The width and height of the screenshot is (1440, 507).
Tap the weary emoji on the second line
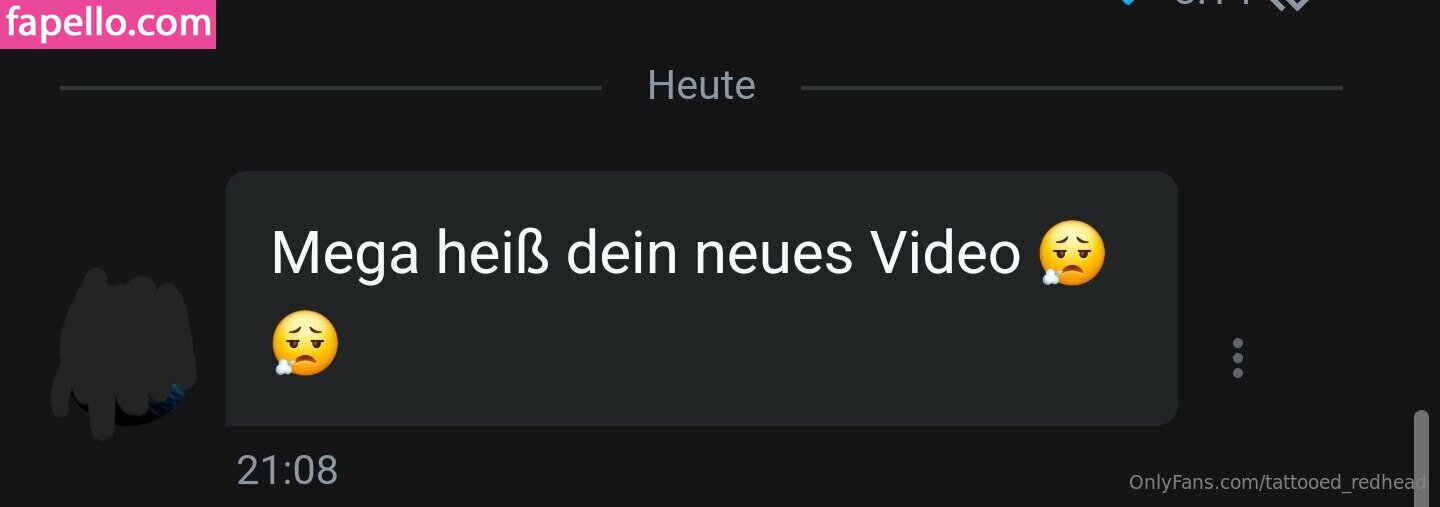305,343
